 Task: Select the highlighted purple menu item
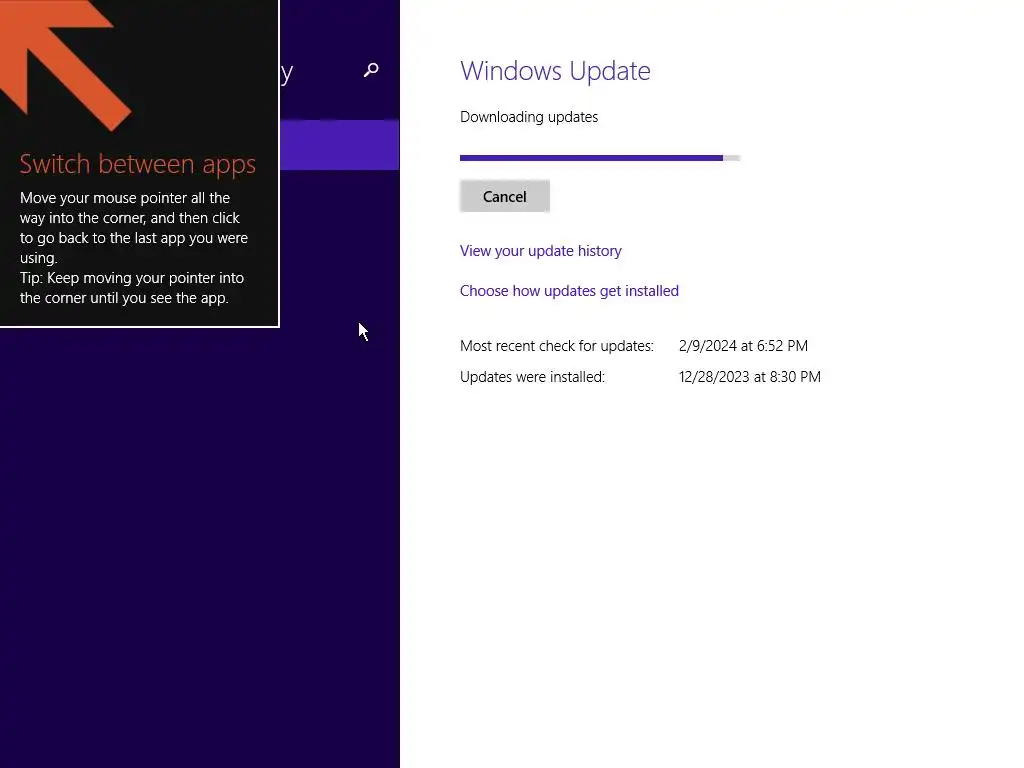tap(340, 144)
